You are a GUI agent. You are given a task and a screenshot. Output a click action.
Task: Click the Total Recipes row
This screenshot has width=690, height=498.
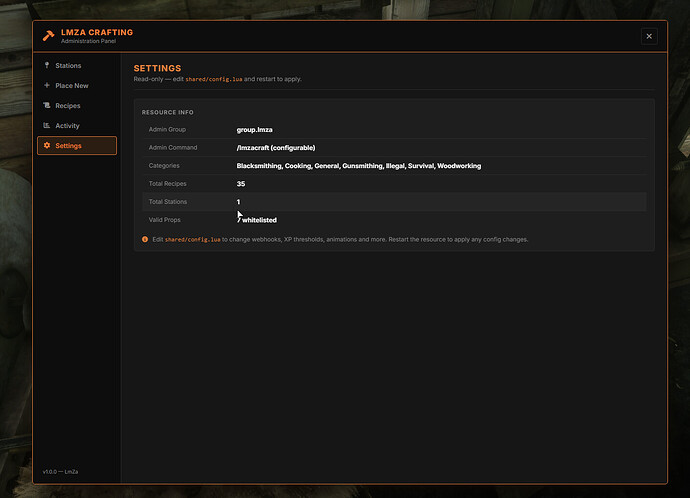[394, 183]
